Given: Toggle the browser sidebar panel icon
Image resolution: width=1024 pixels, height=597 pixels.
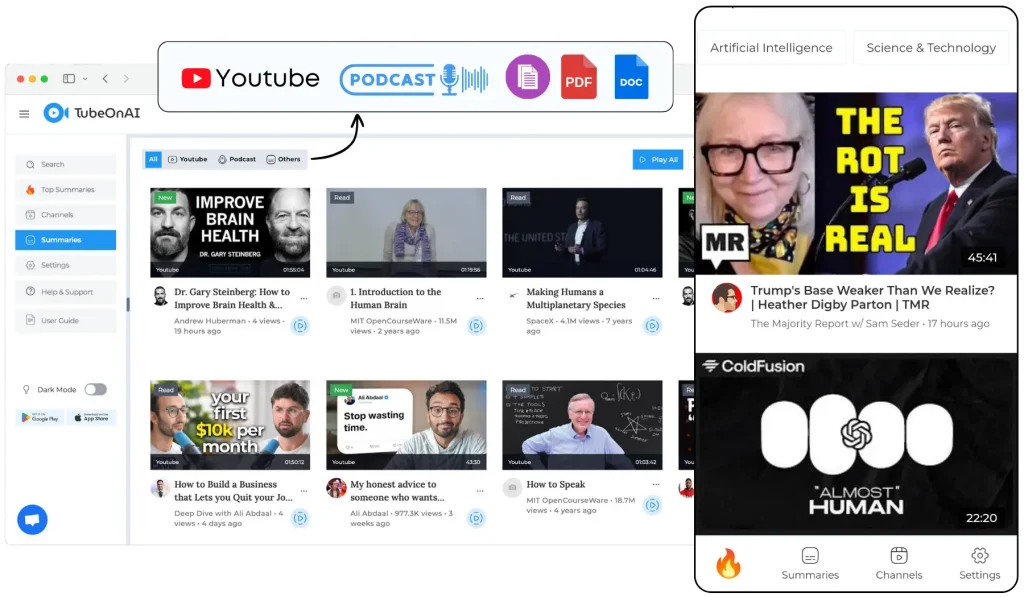Looking at the screenshot, I should point(69,78).
